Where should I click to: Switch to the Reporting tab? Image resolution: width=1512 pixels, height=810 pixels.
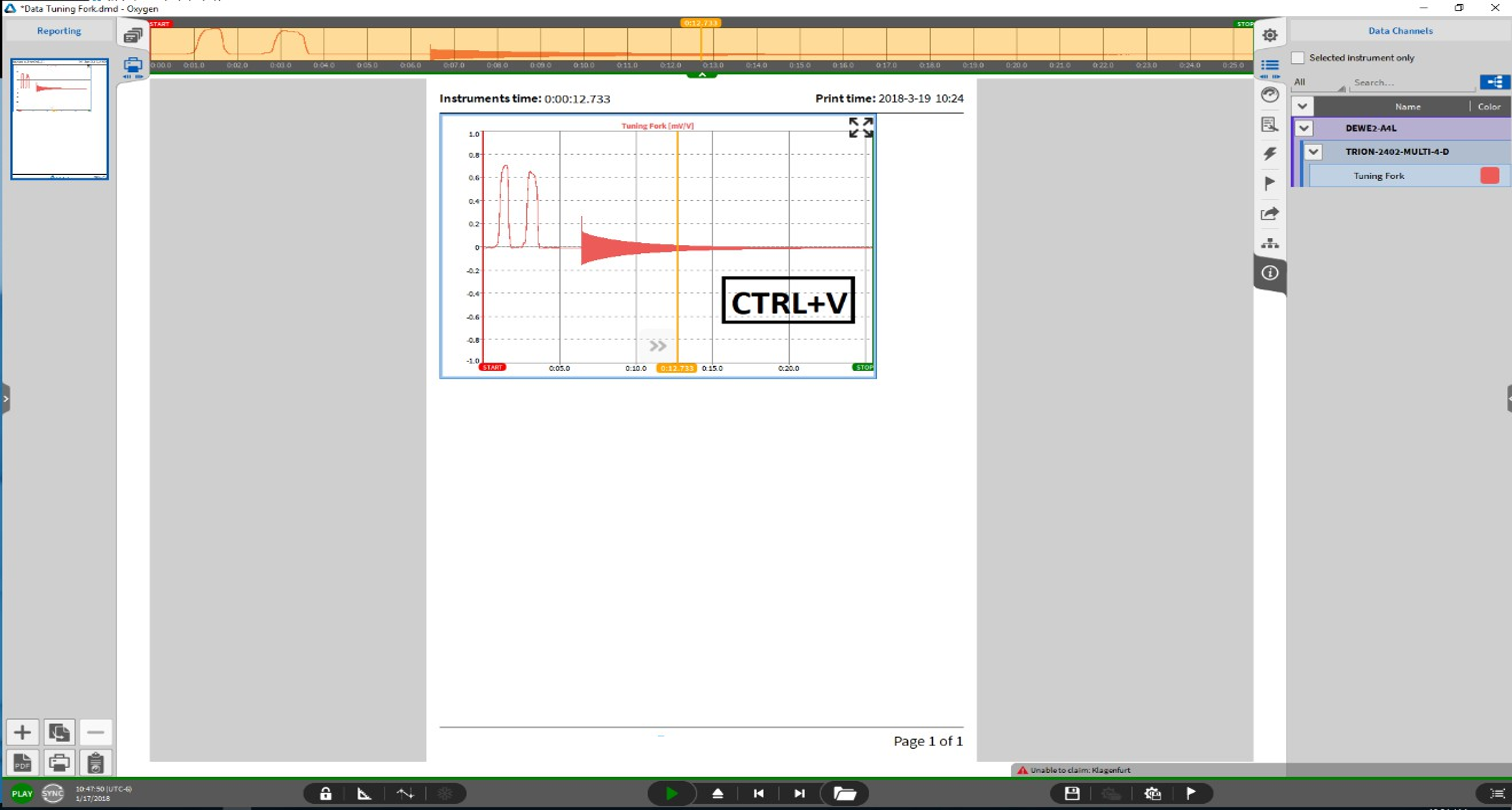coord(59,31)
